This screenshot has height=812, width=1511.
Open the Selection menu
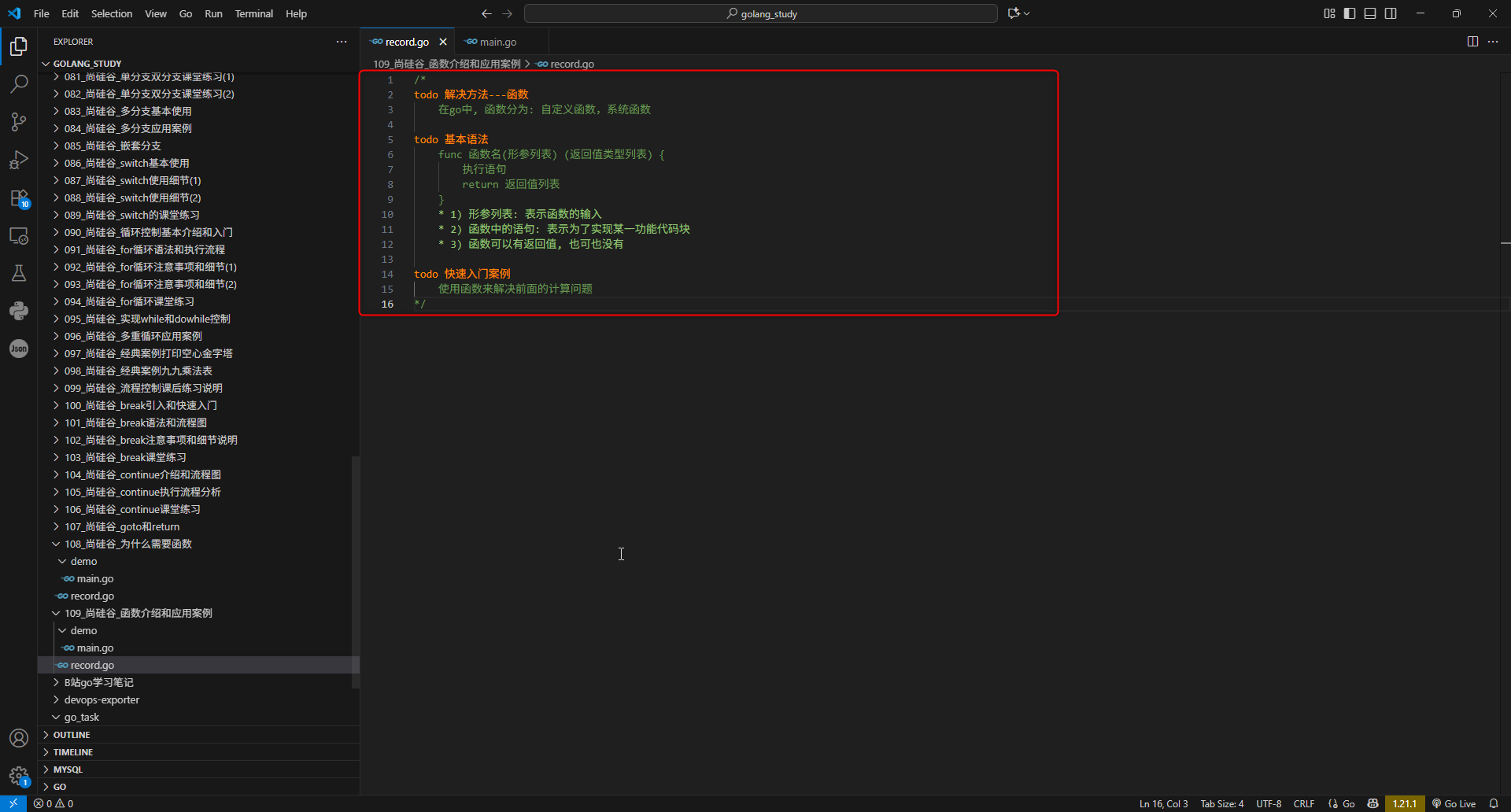112,13
